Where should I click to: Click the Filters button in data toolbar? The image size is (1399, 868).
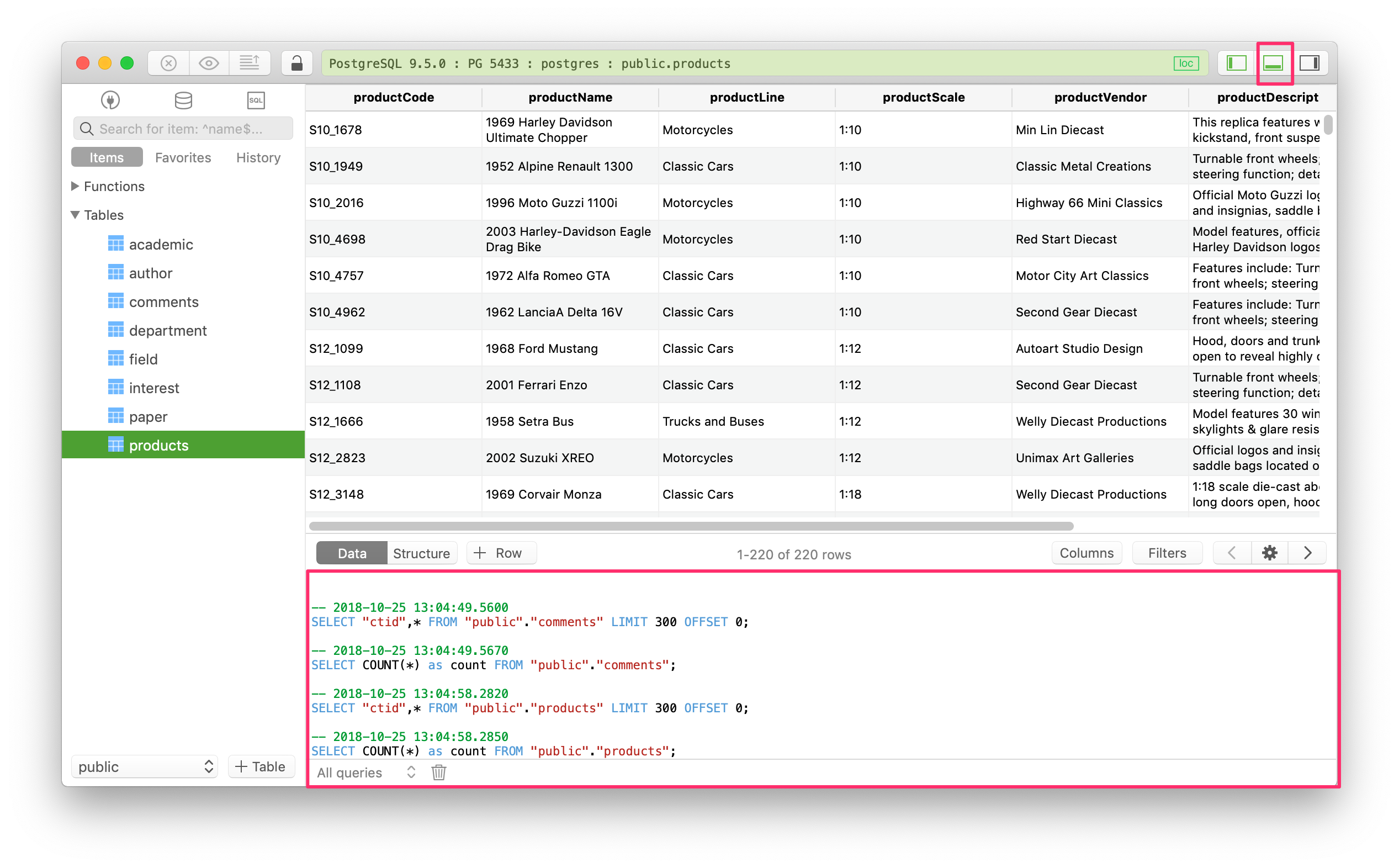click(1165, 554)
